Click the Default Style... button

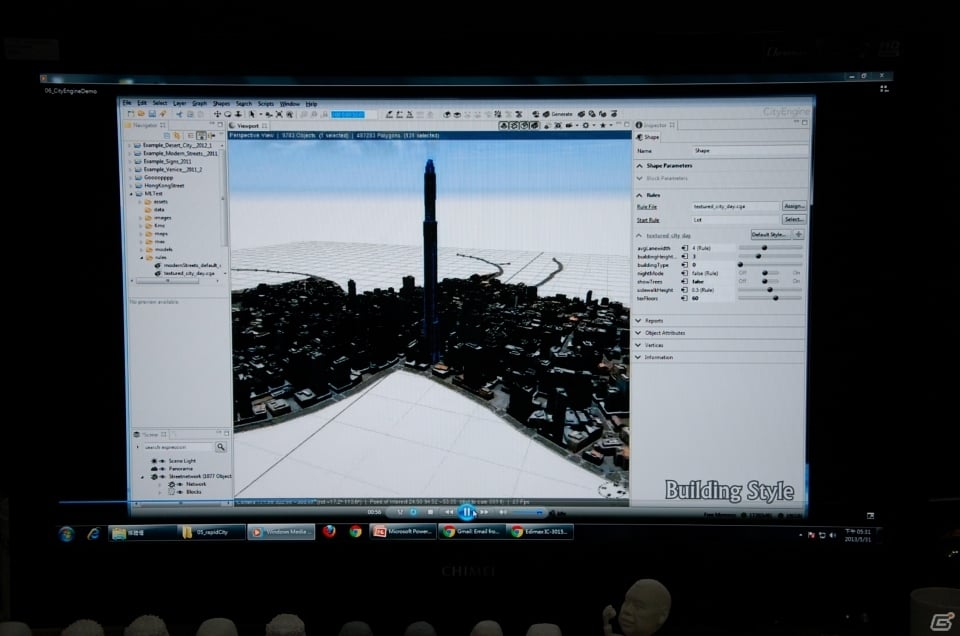click(770, 234)
